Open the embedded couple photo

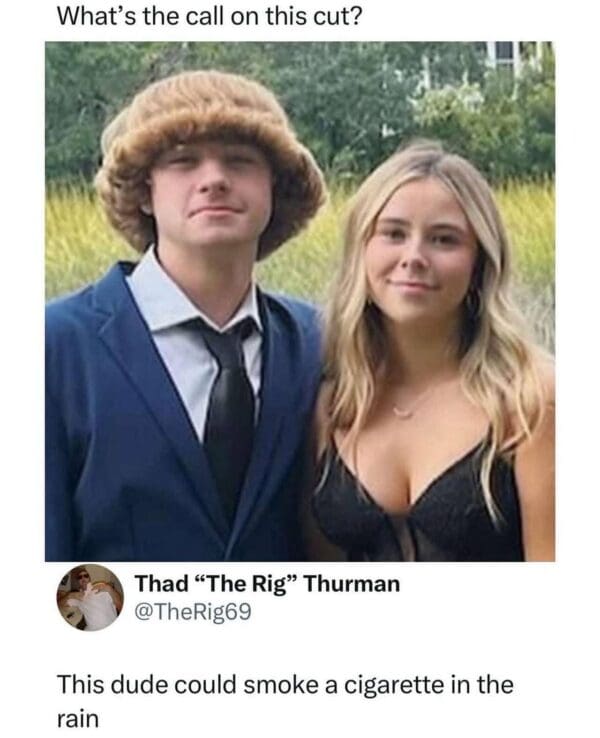(300, 301)
